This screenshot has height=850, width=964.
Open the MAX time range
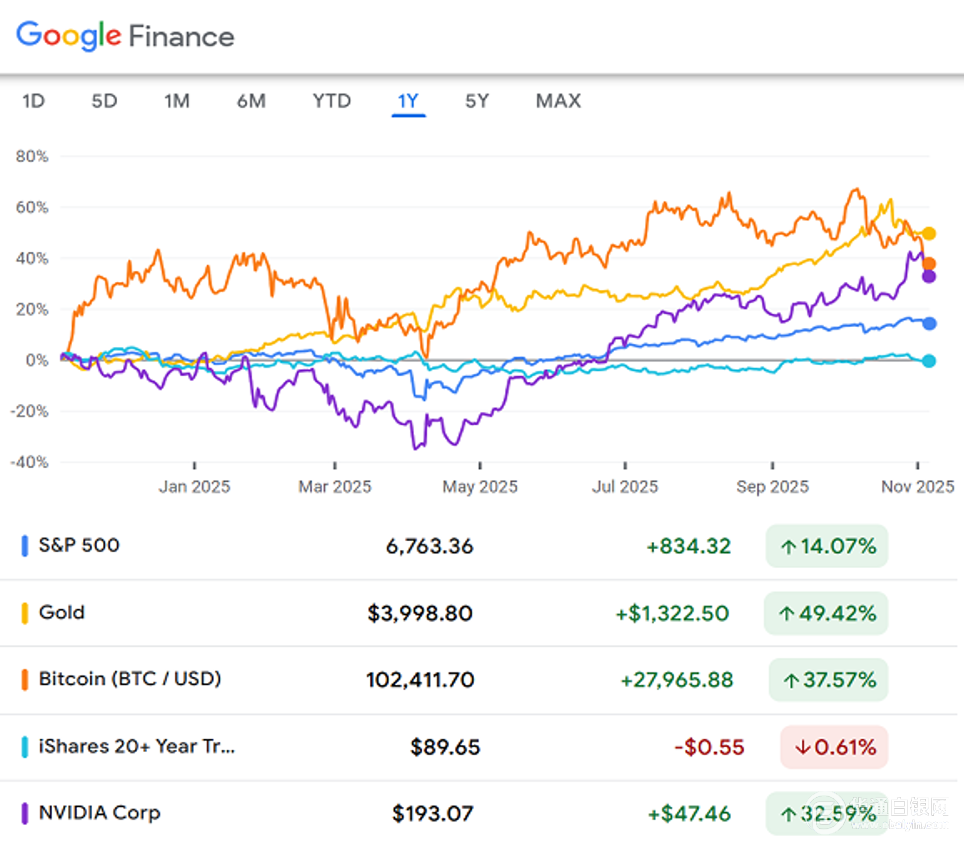[x=558, y=101]
